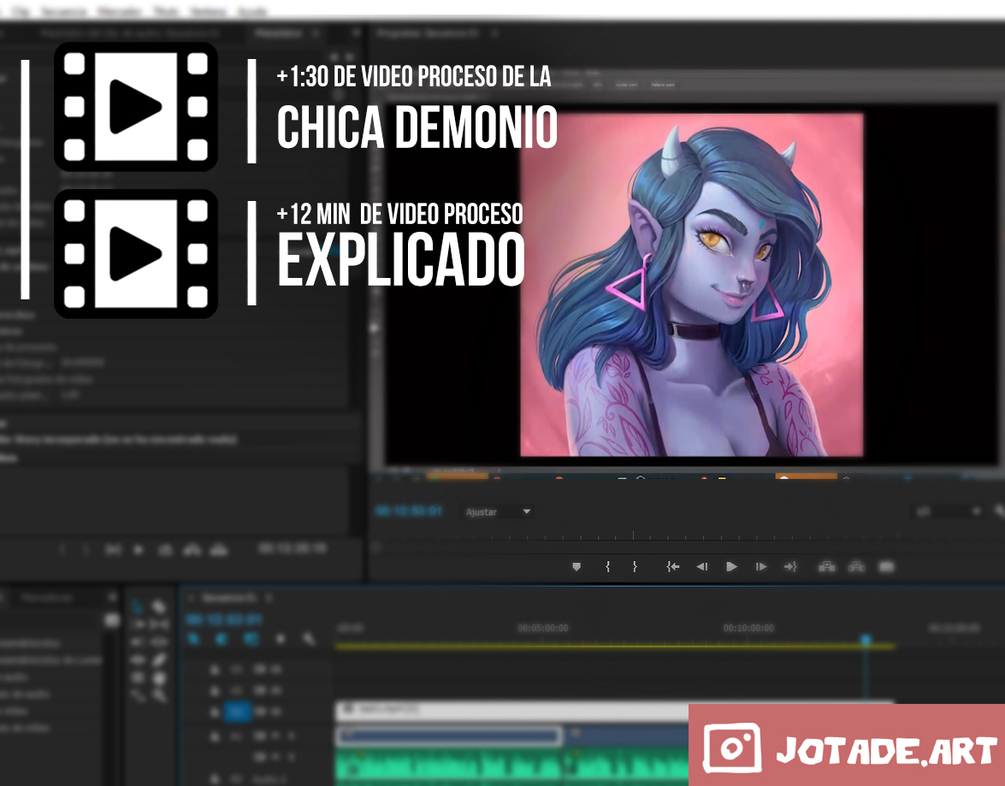Image resolution: width=1005 pixels, height=786 pixels.
Task: Mark In point in Program monitor
Action: click(608, 567)
